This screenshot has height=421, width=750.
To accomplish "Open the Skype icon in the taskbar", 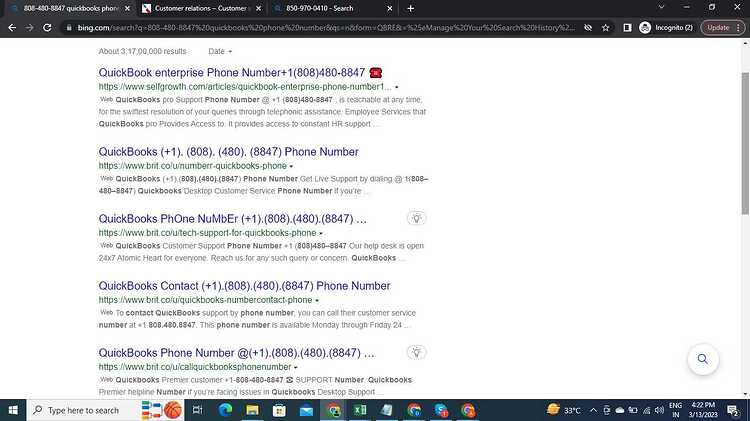I will click(441, 410).
